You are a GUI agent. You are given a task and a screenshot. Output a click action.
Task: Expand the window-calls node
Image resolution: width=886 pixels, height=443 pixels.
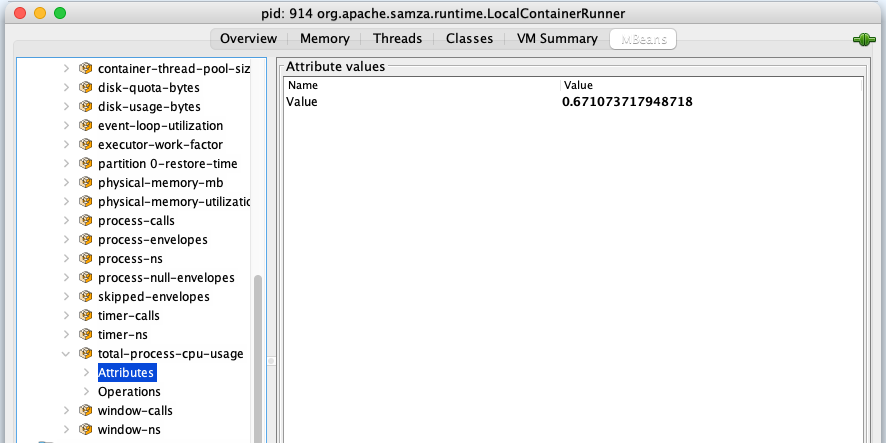tap(66, 410)
